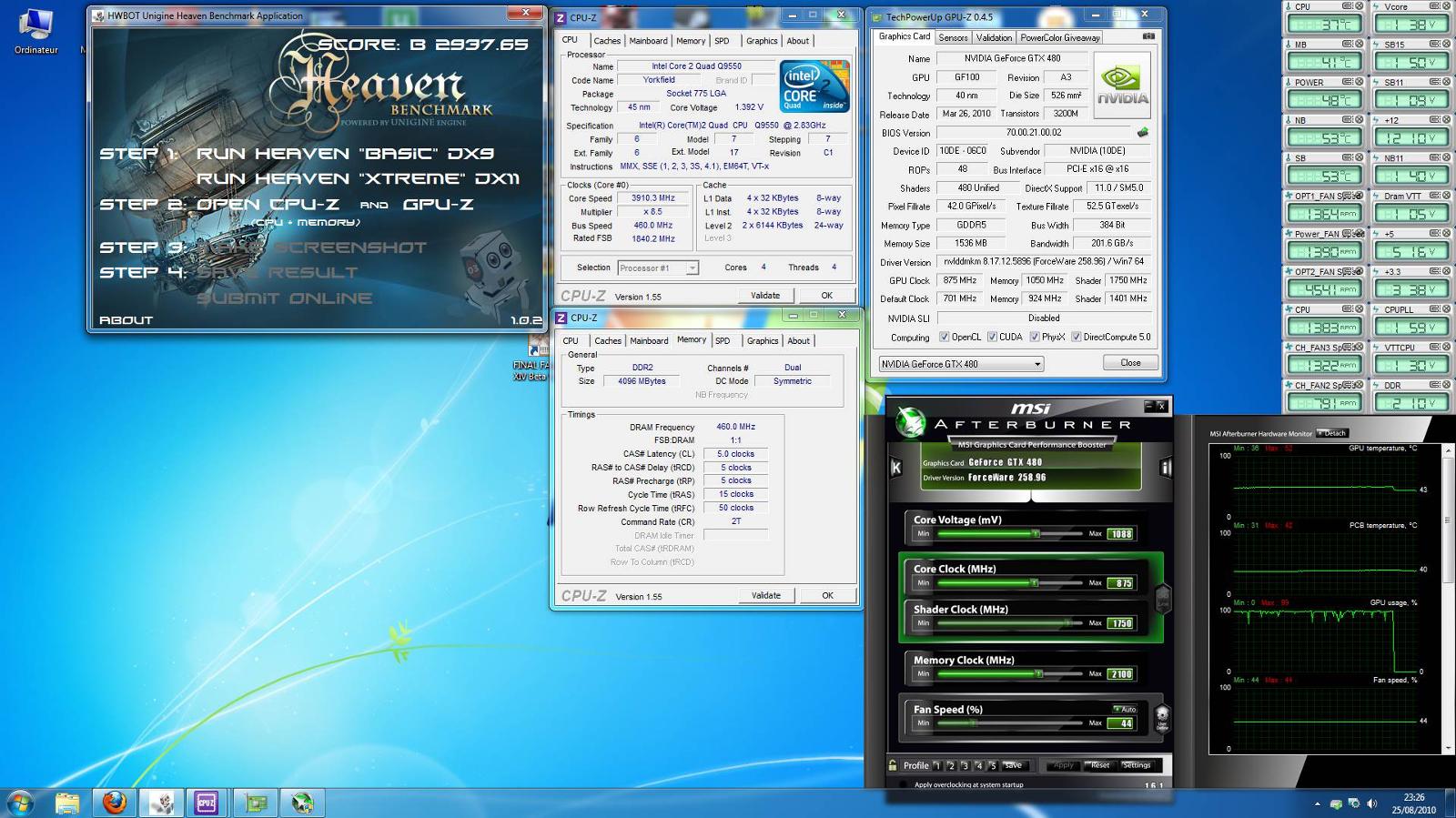Click the Afterburner profile save button
The image size is (1456, 818).
tap(1014, 765)
